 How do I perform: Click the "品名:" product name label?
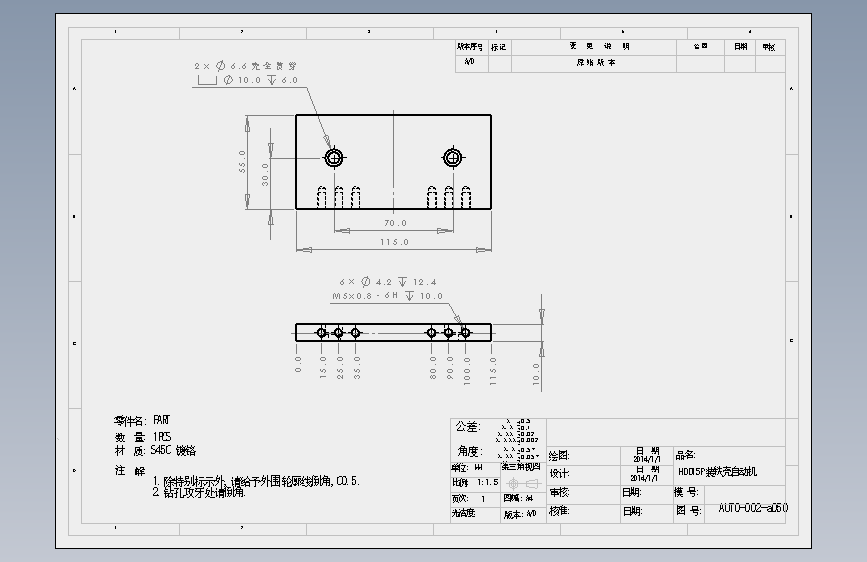(685, 455)
